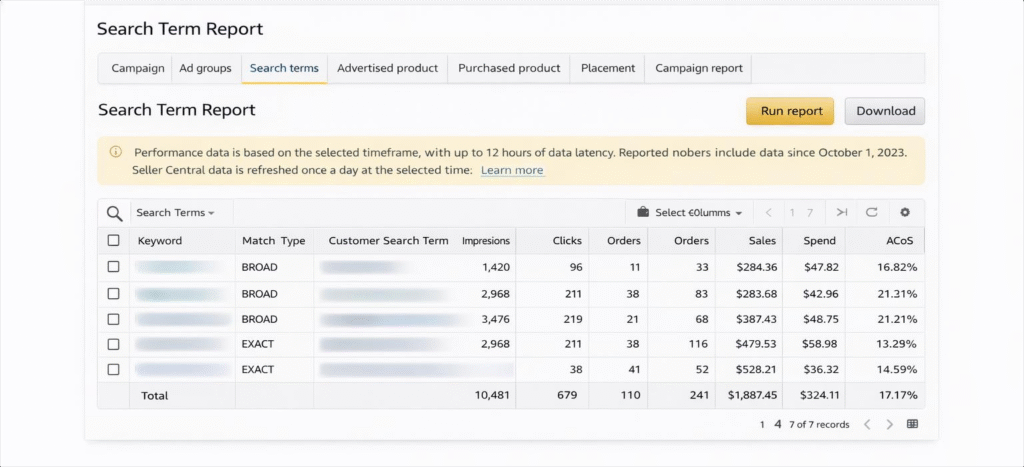Click next page arrow below the table
The width and height of the screenshot is (1024, 467).
point(889,424)
